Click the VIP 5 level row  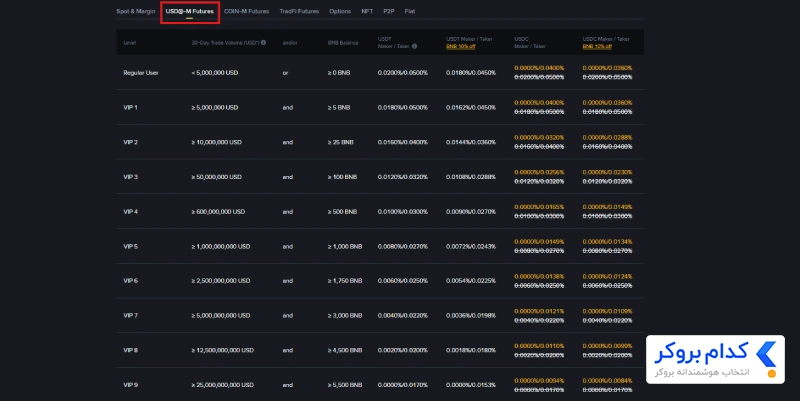tap(380, 246)
